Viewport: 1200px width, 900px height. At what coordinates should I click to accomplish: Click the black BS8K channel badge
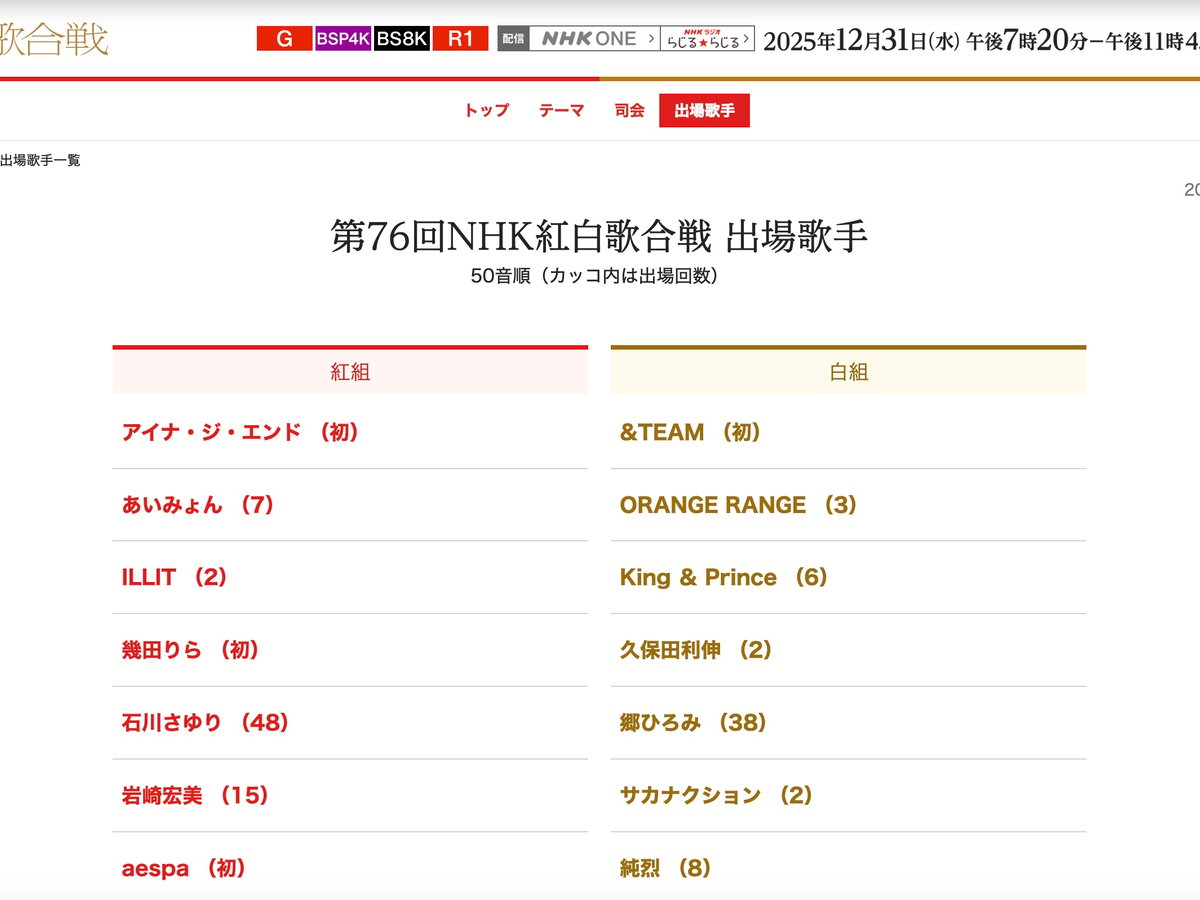[402, 39]
